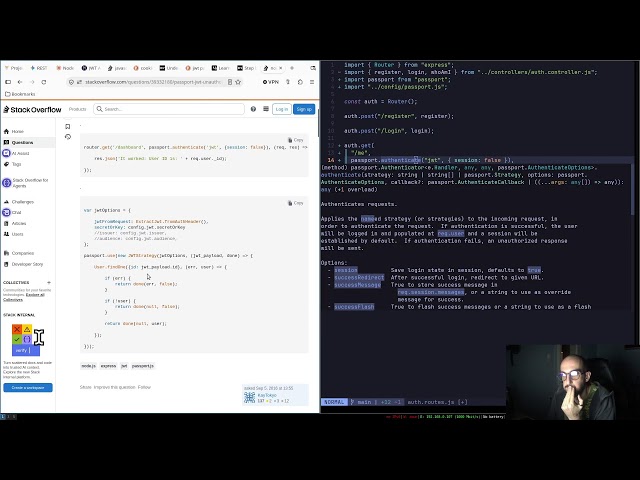Switch to the Node browser tab

click(x=65, y=68)
